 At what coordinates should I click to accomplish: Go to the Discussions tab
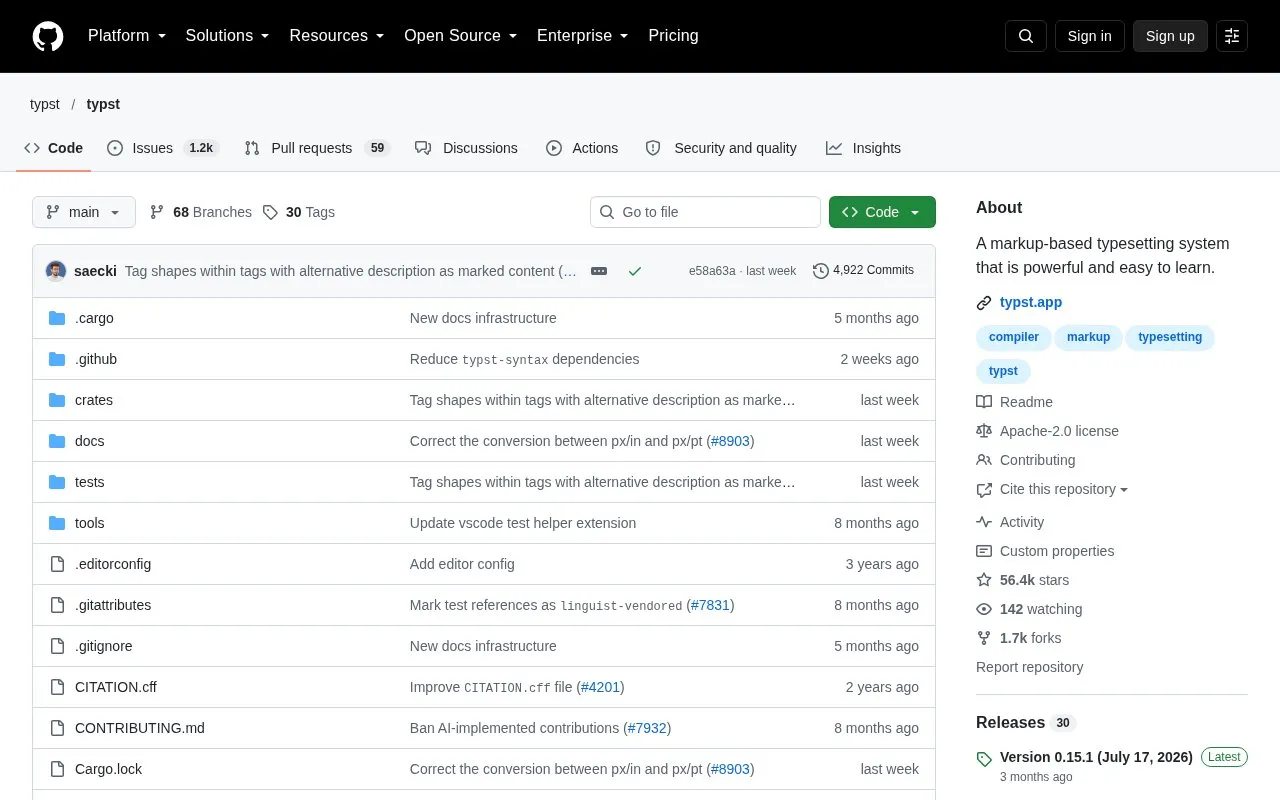(x=467, y=148)
